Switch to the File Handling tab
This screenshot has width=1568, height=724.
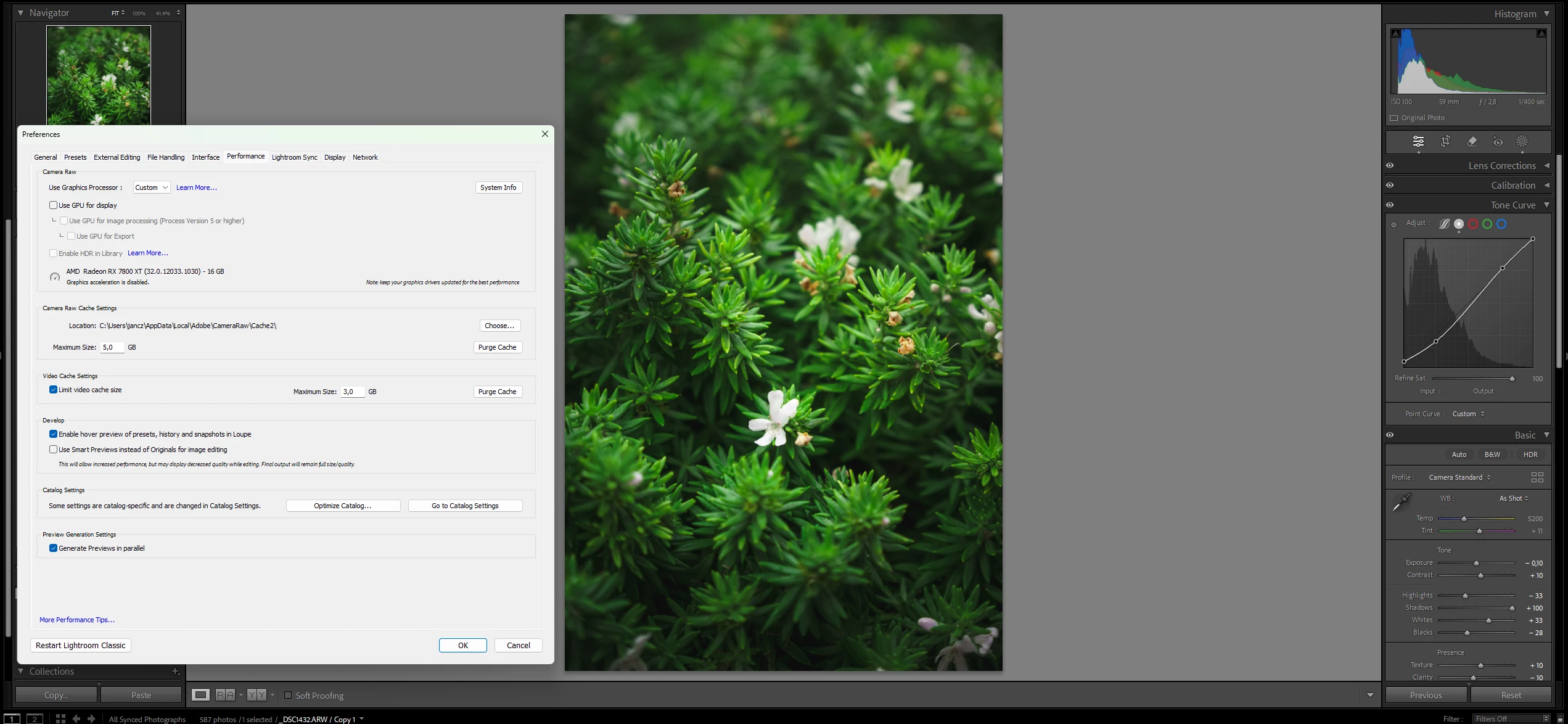coord(166,157)
